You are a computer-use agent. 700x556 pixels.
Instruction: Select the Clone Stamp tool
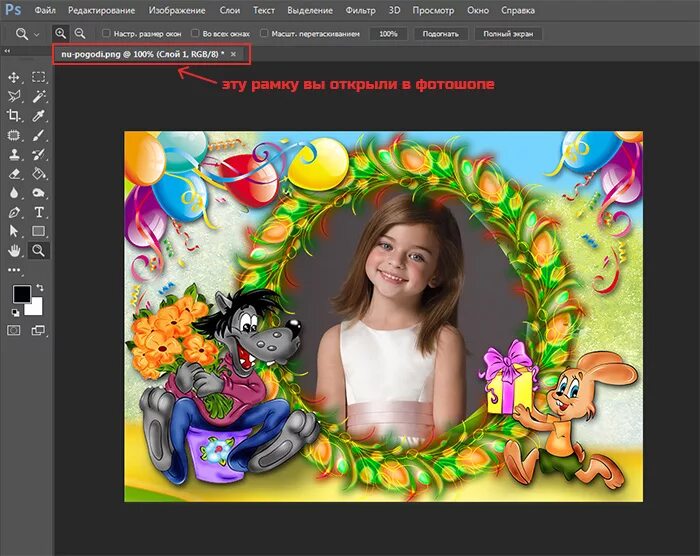[14, 155]
